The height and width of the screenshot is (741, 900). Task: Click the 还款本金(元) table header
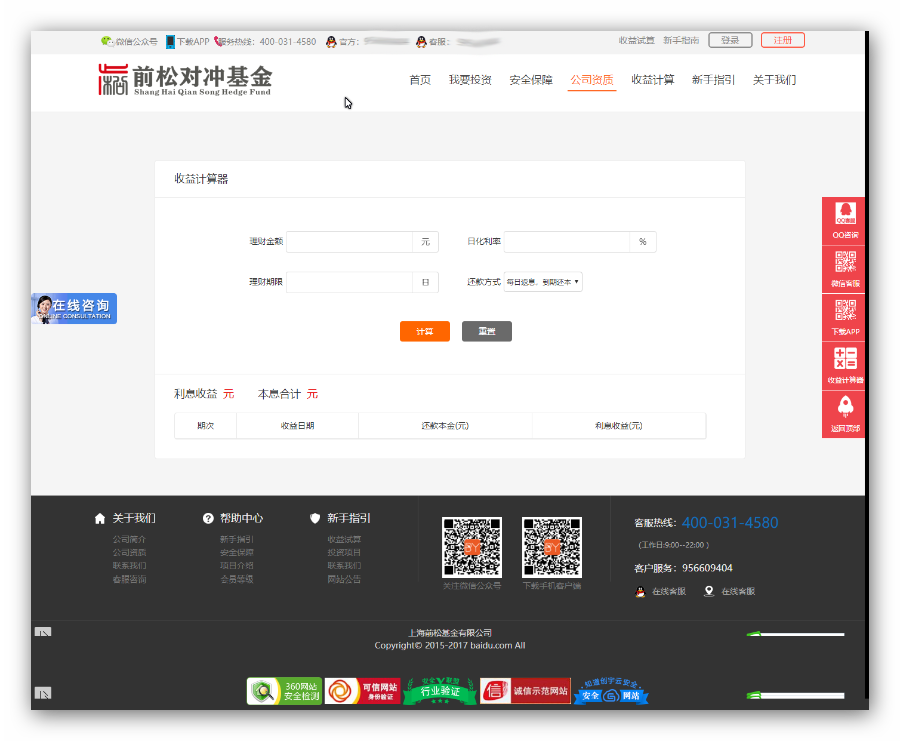click(445, 426)
